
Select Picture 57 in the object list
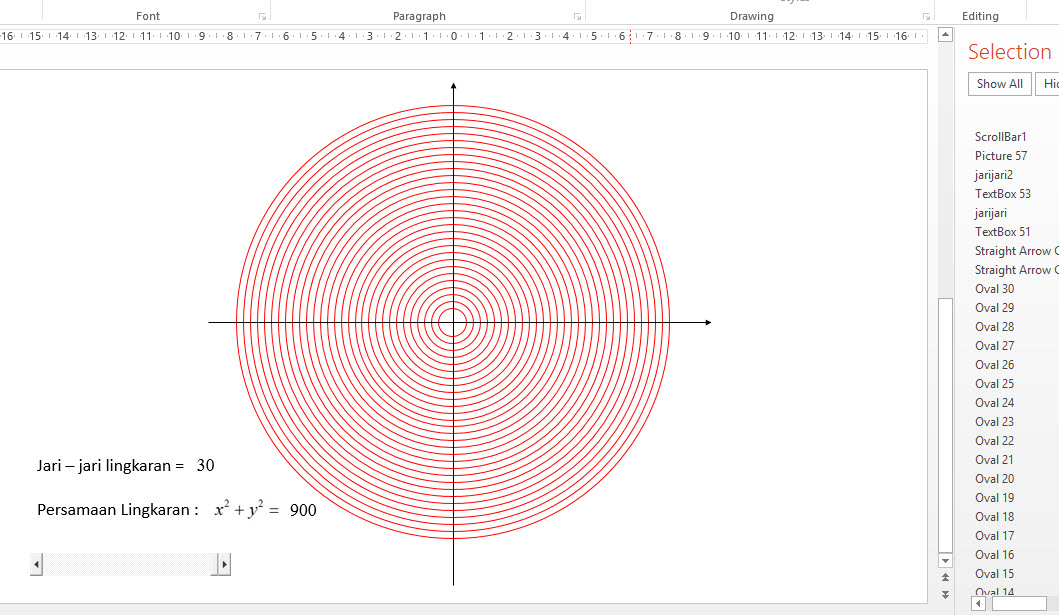point(1000,156)
